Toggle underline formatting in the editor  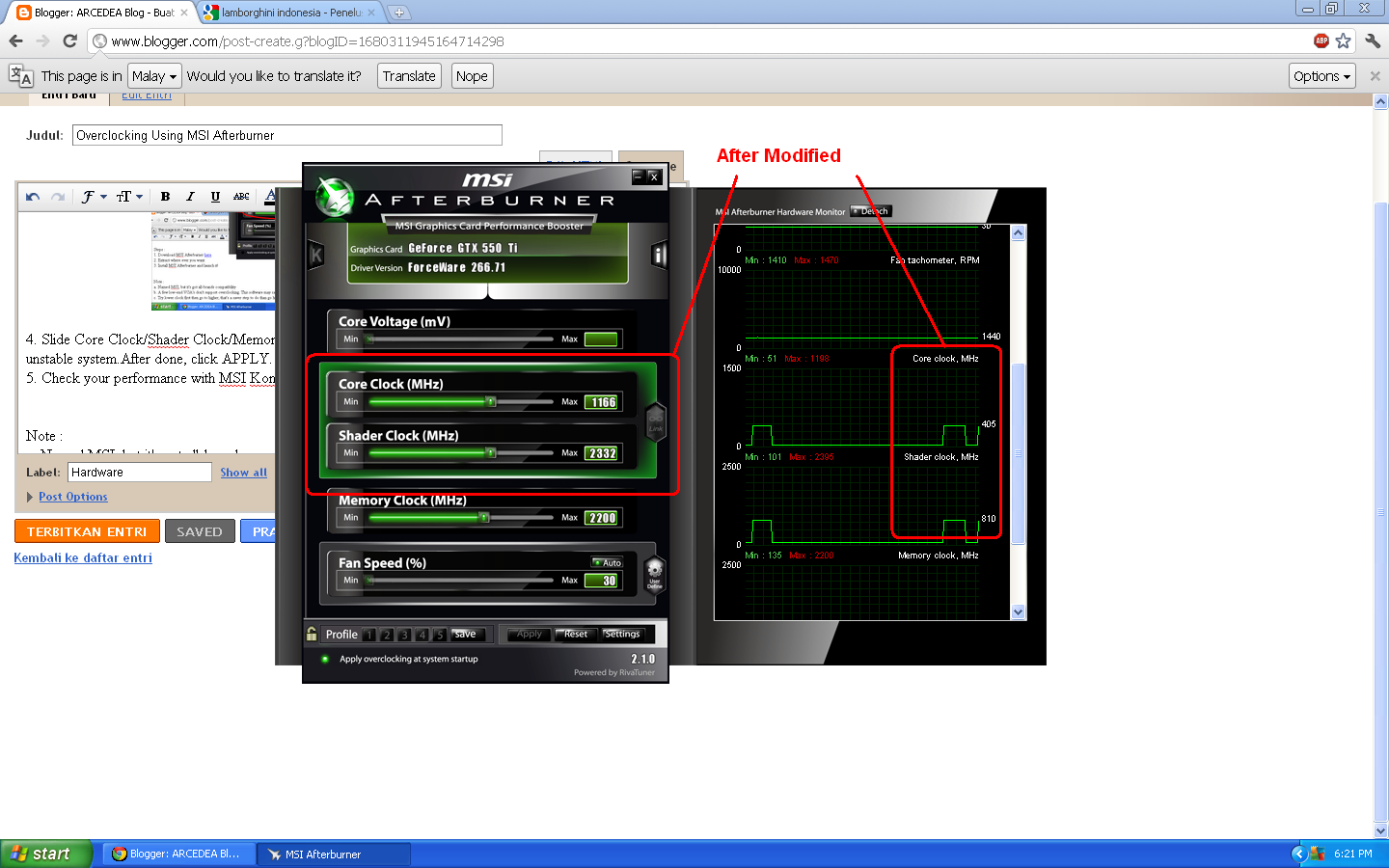(215, 196)
